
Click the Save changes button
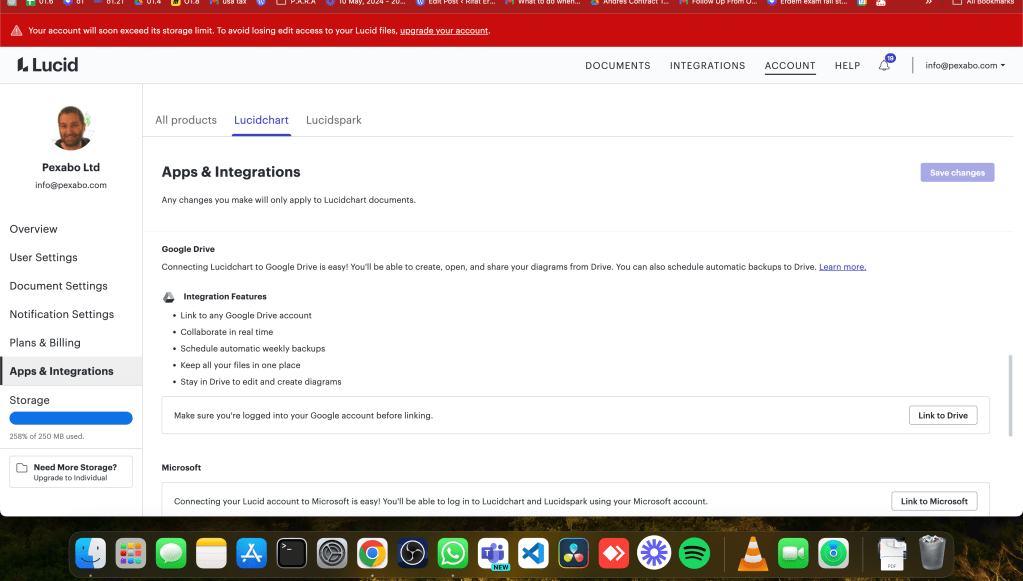coord(957,173)
